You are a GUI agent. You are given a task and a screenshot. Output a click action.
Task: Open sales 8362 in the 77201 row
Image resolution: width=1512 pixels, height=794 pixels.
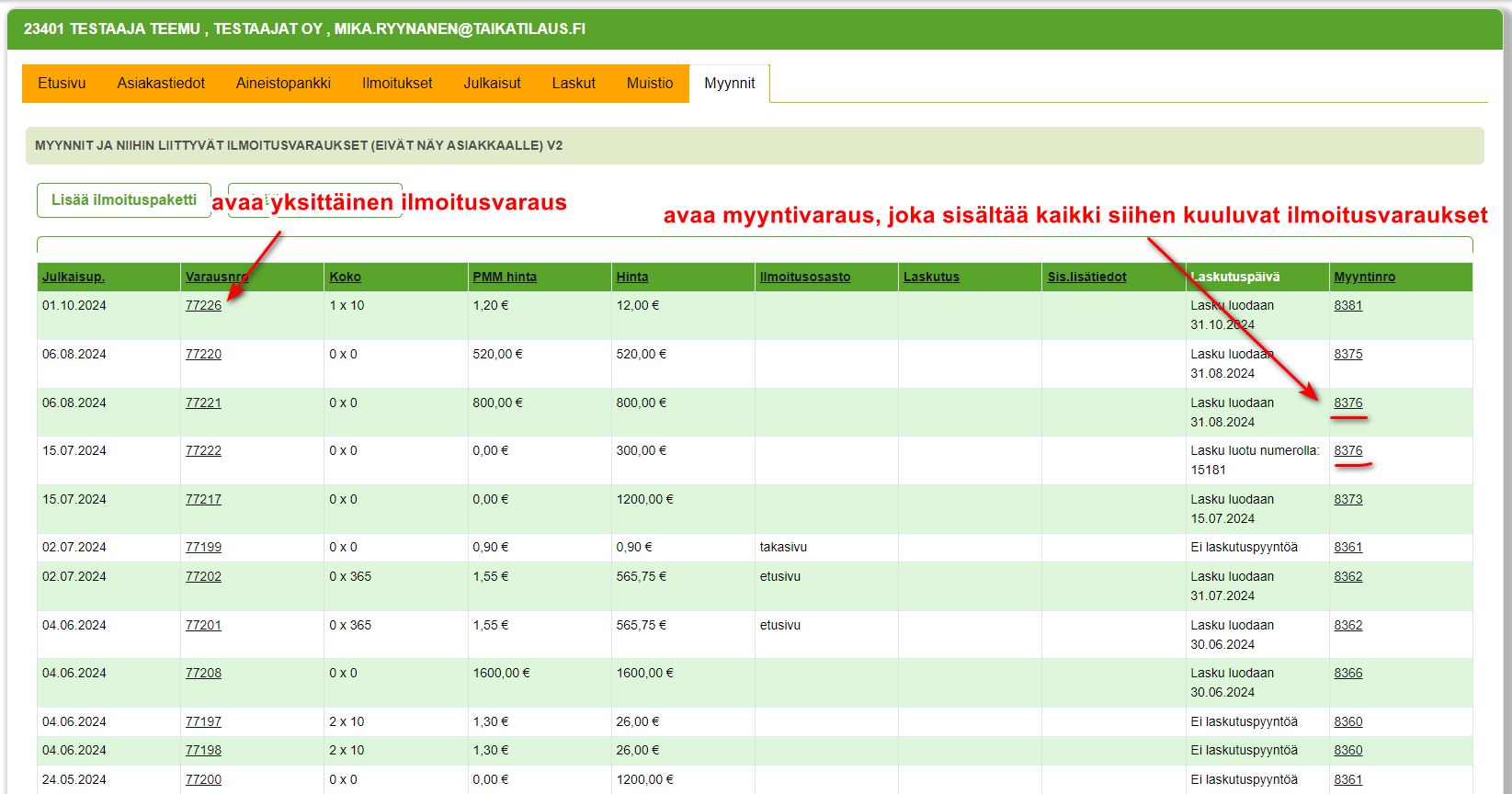point(1348,625)
